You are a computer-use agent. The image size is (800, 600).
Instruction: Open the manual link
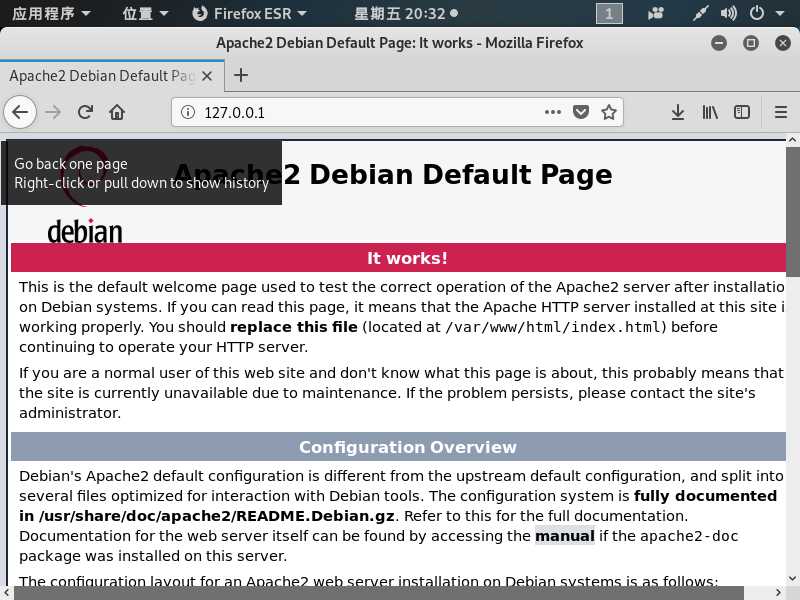coord(565,536)
